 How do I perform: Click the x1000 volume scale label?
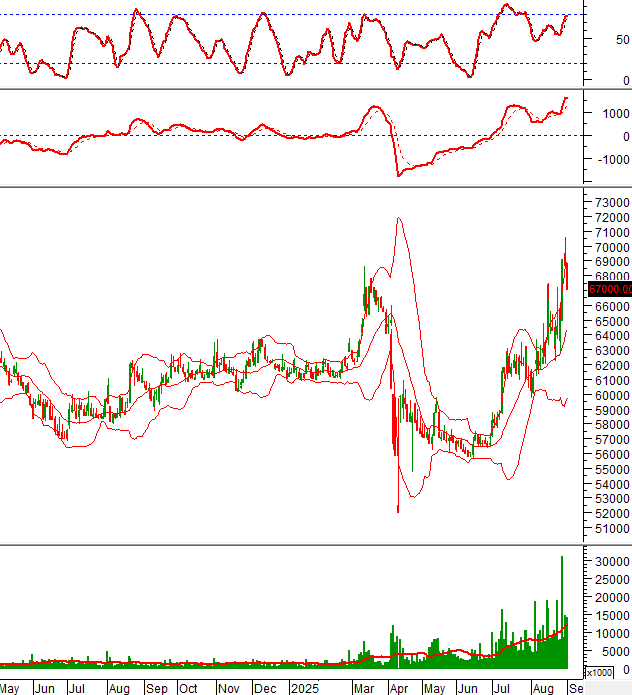(600, 672)
